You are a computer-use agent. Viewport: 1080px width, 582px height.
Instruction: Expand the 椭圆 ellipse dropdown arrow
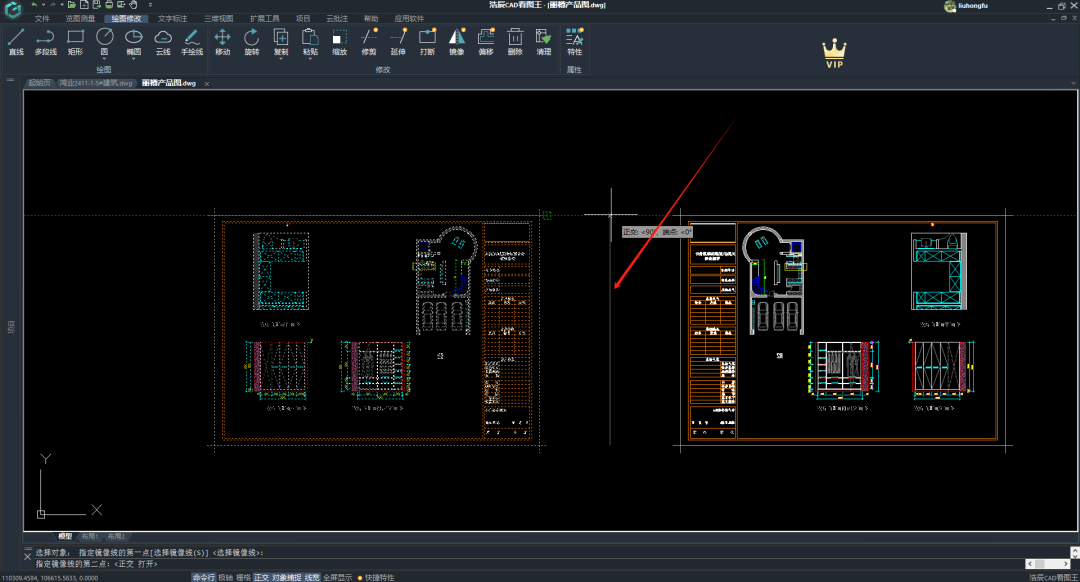(134, 59)
